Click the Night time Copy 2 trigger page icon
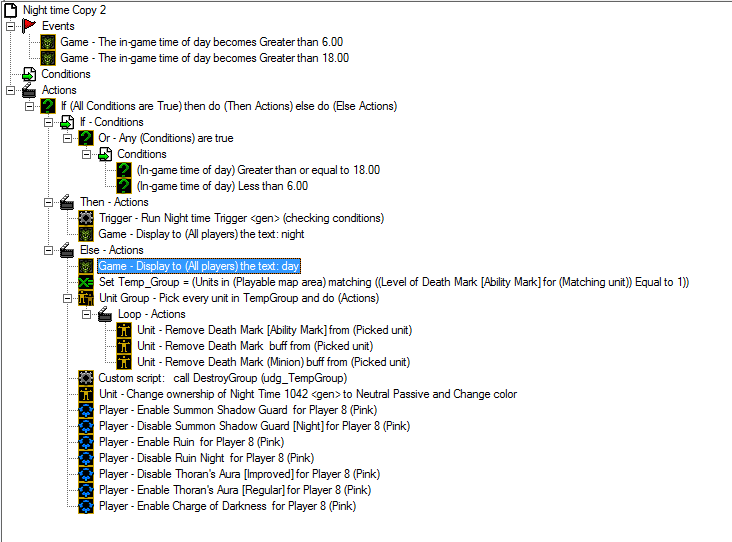The image size is (732, 542). (x=11, y=10)
